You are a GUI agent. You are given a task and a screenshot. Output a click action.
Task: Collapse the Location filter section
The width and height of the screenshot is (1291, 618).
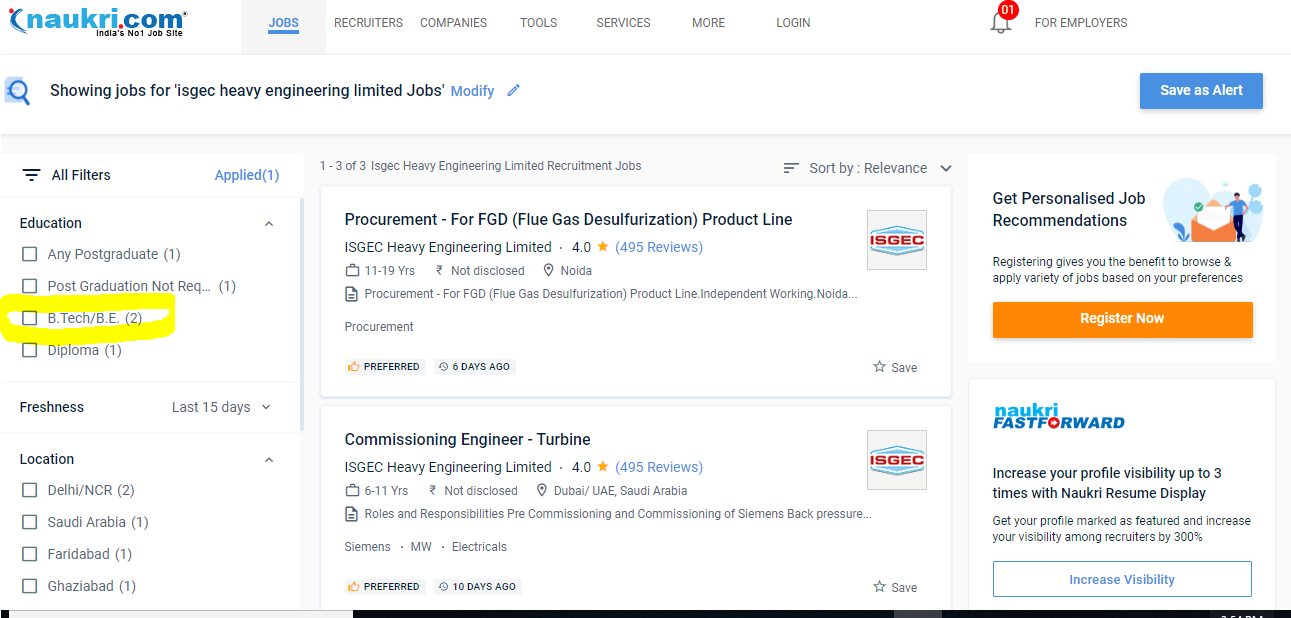pos(268,460)
